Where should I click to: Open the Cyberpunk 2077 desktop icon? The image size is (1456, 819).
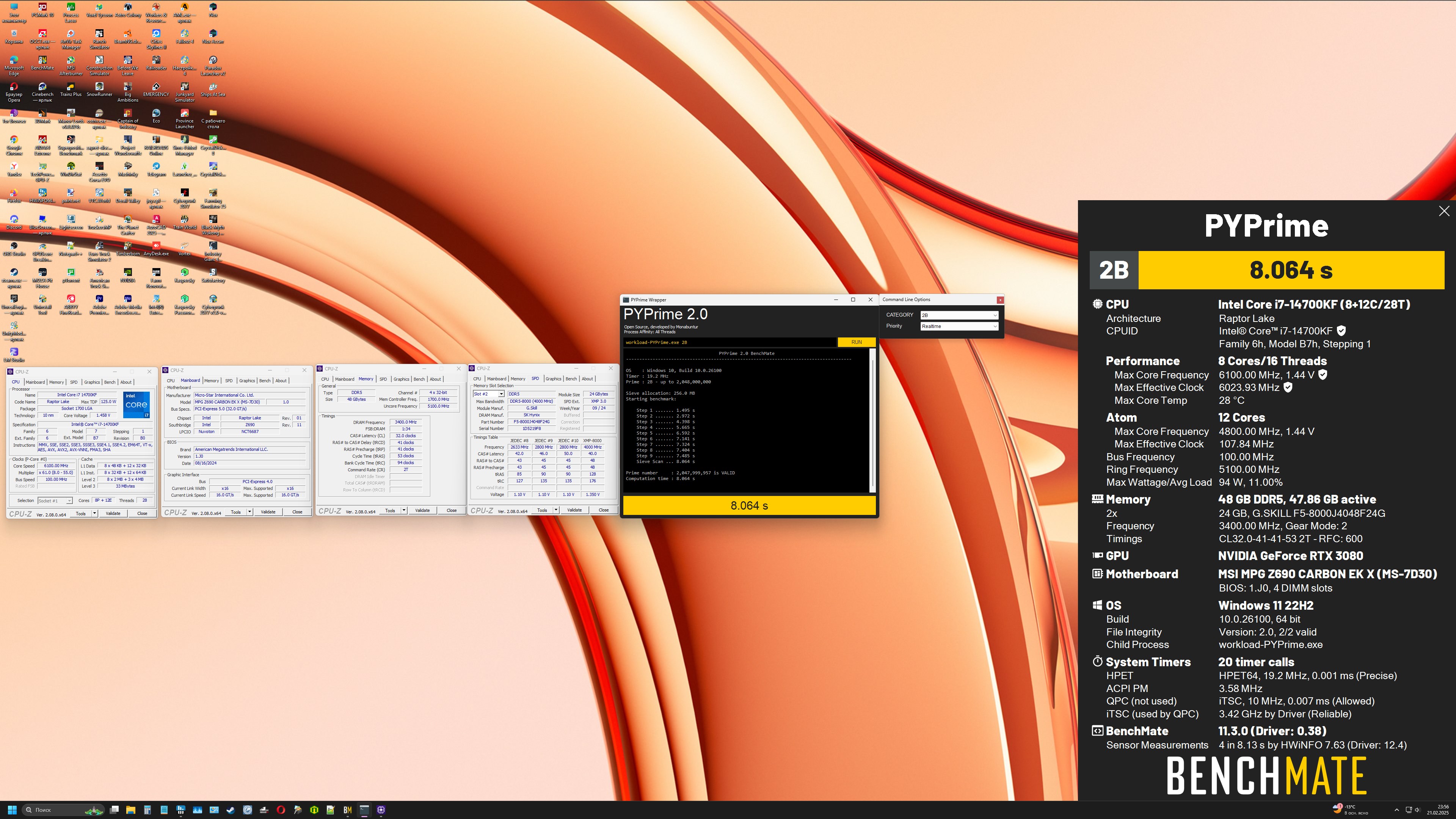click(x=184, y=198)
